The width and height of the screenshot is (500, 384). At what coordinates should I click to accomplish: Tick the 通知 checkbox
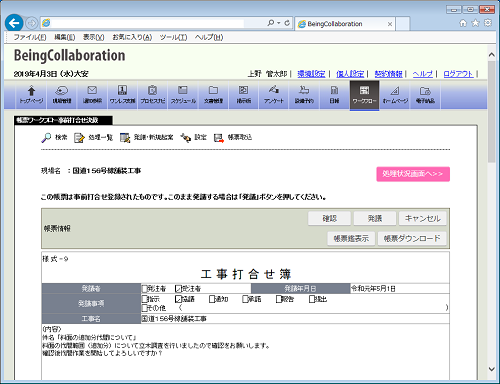click(212, 299)
